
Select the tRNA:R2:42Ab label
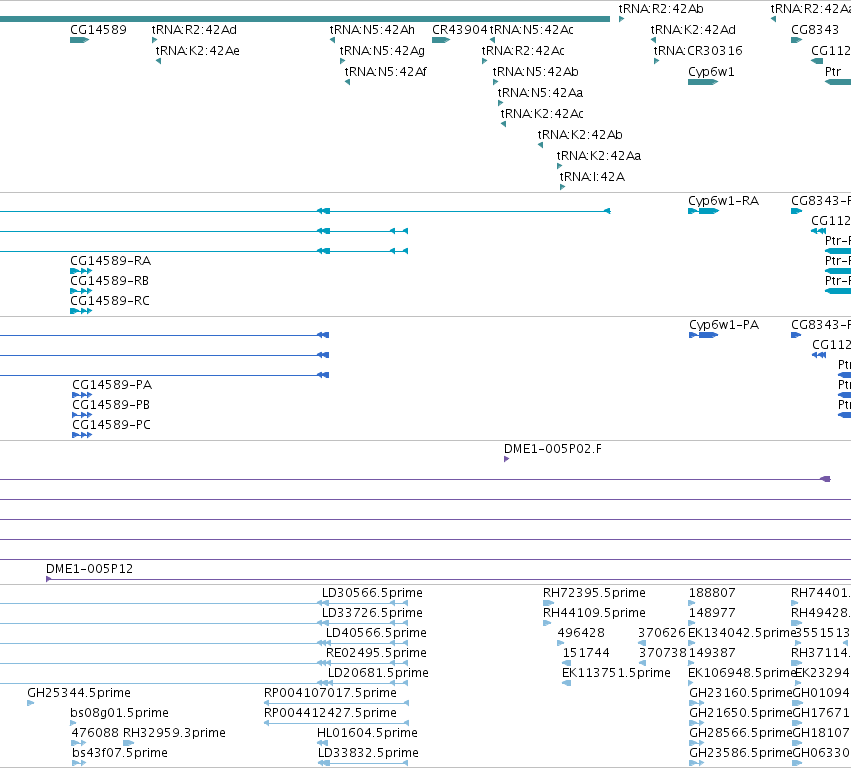(x=661, y=9)
